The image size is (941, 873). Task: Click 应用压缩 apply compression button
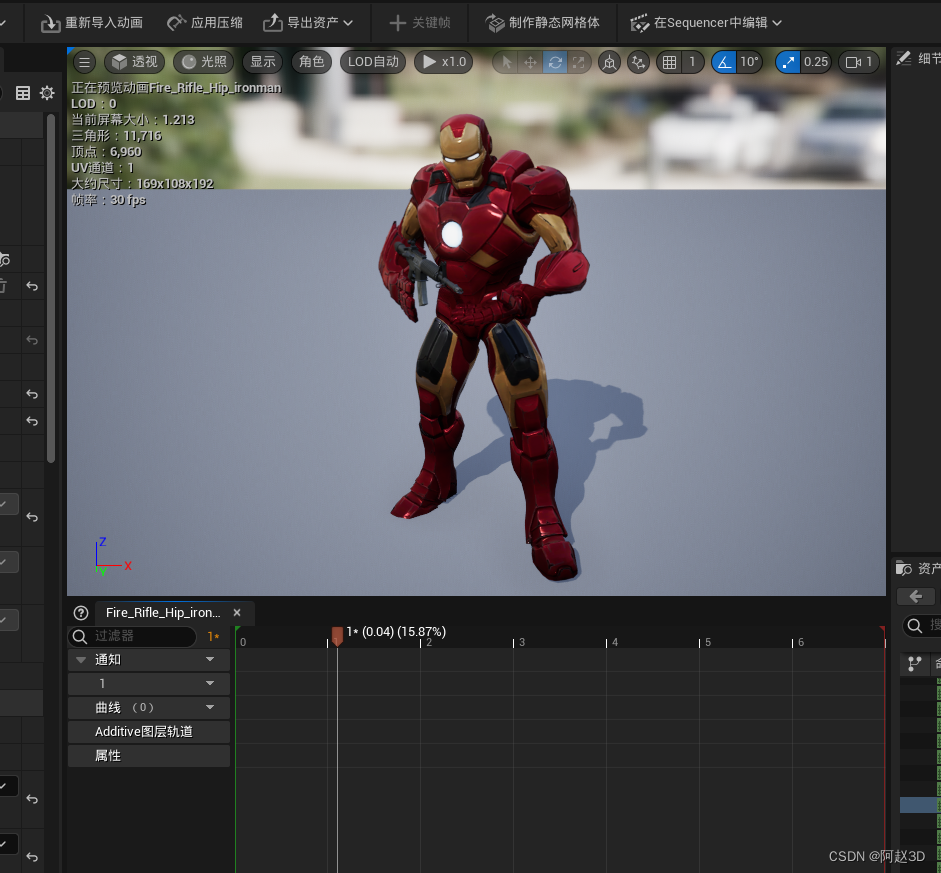(205, 23)
